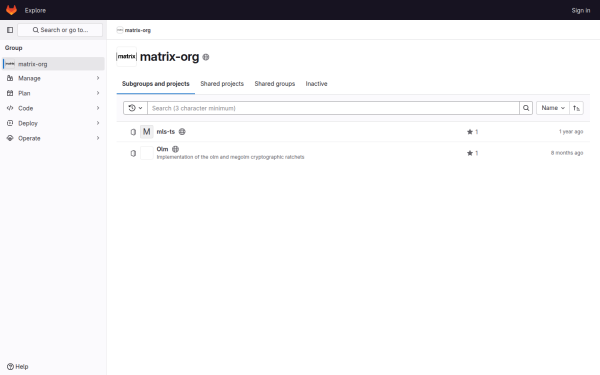
Task: Click the globe icon next to Olm
Action: pyautogui.click(x=175, y=149)
